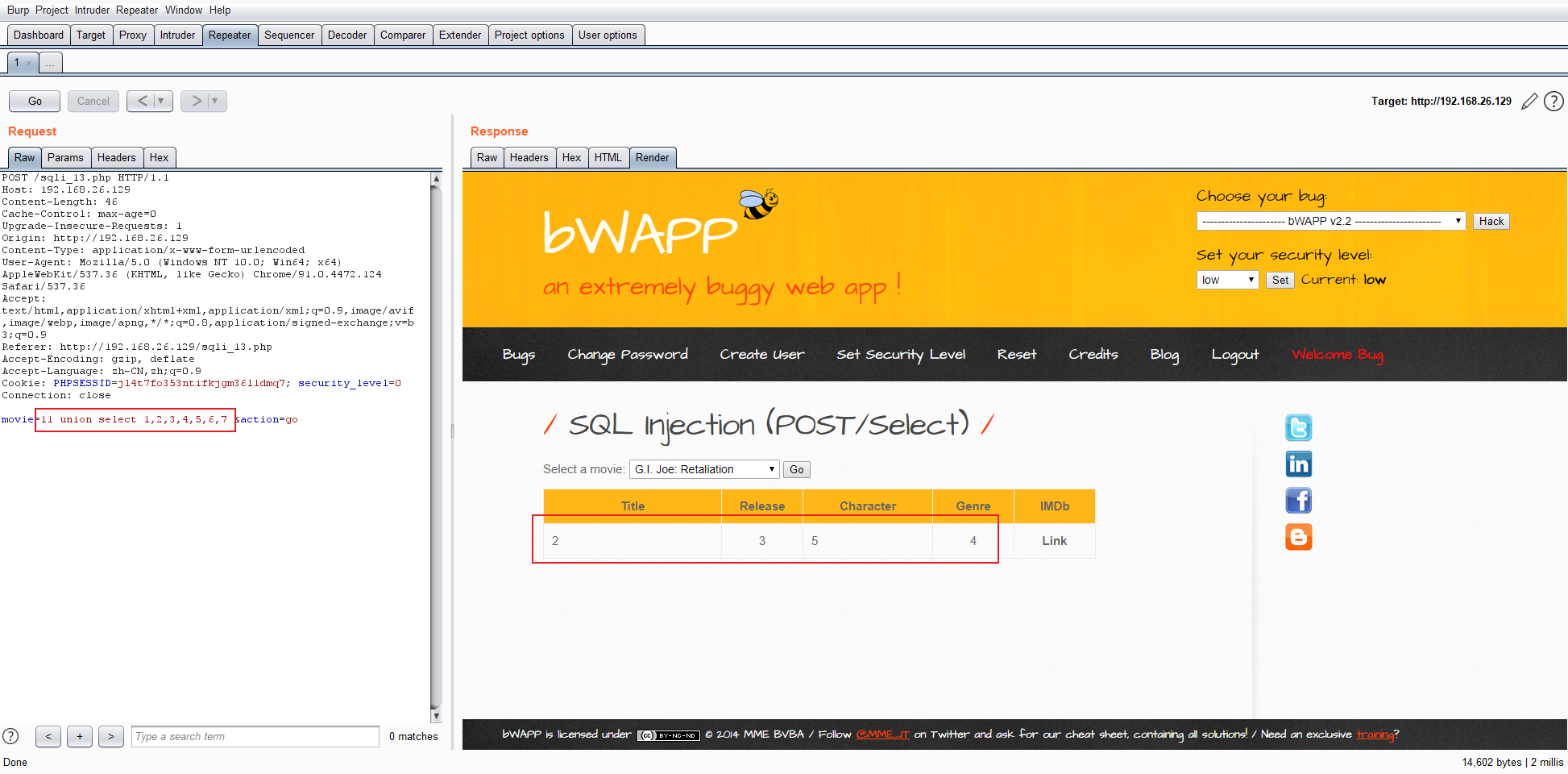Show the response Headers tab
This screenshot has width=1568, height=774.
click(529, 157)
